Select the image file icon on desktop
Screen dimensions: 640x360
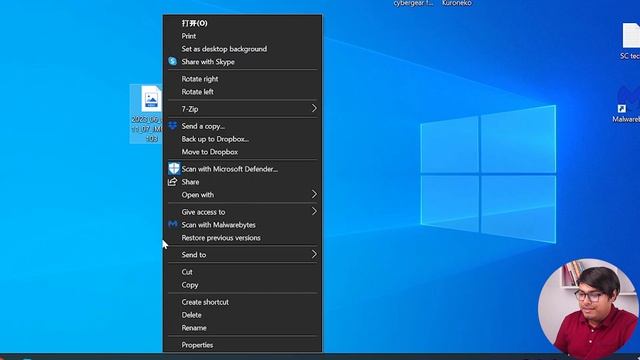pyautogui.click(x=147, y=113)
